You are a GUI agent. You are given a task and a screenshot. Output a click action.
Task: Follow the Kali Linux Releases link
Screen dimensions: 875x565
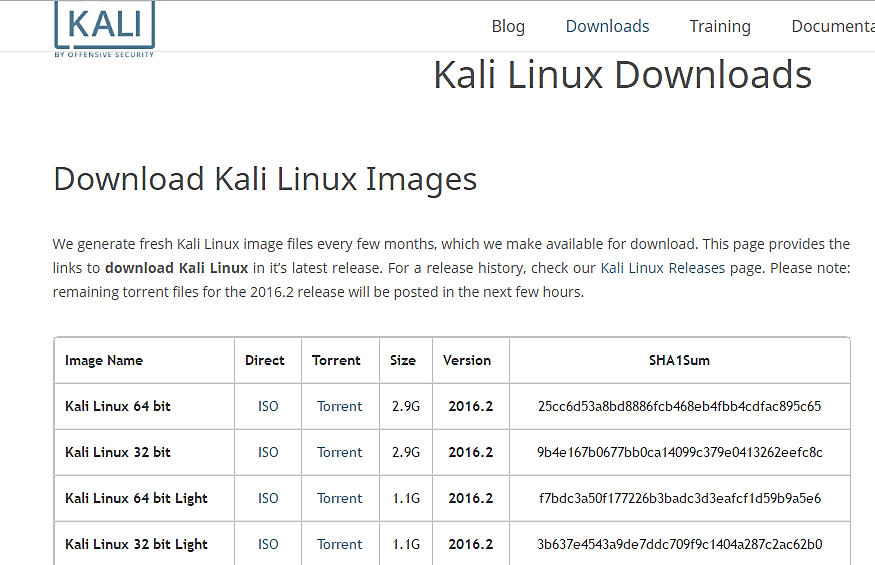point(662,268)
